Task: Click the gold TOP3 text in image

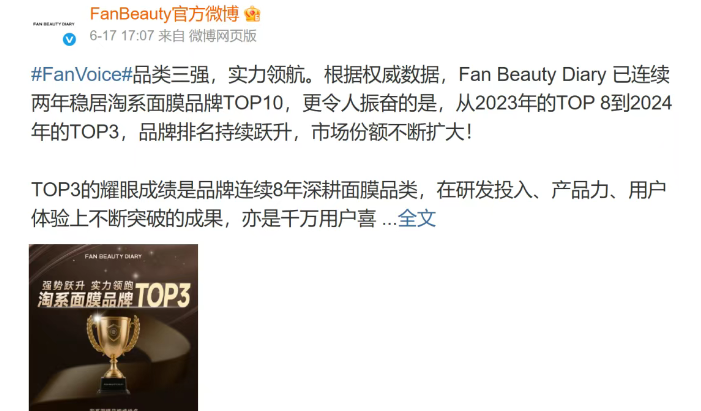Action: tap(163, 295)
